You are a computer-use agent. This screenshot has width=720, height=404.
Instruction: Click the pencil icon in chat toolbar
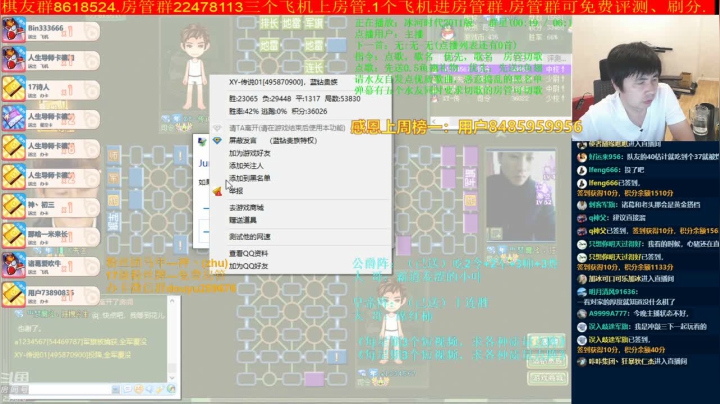click(x=160, y=389)
